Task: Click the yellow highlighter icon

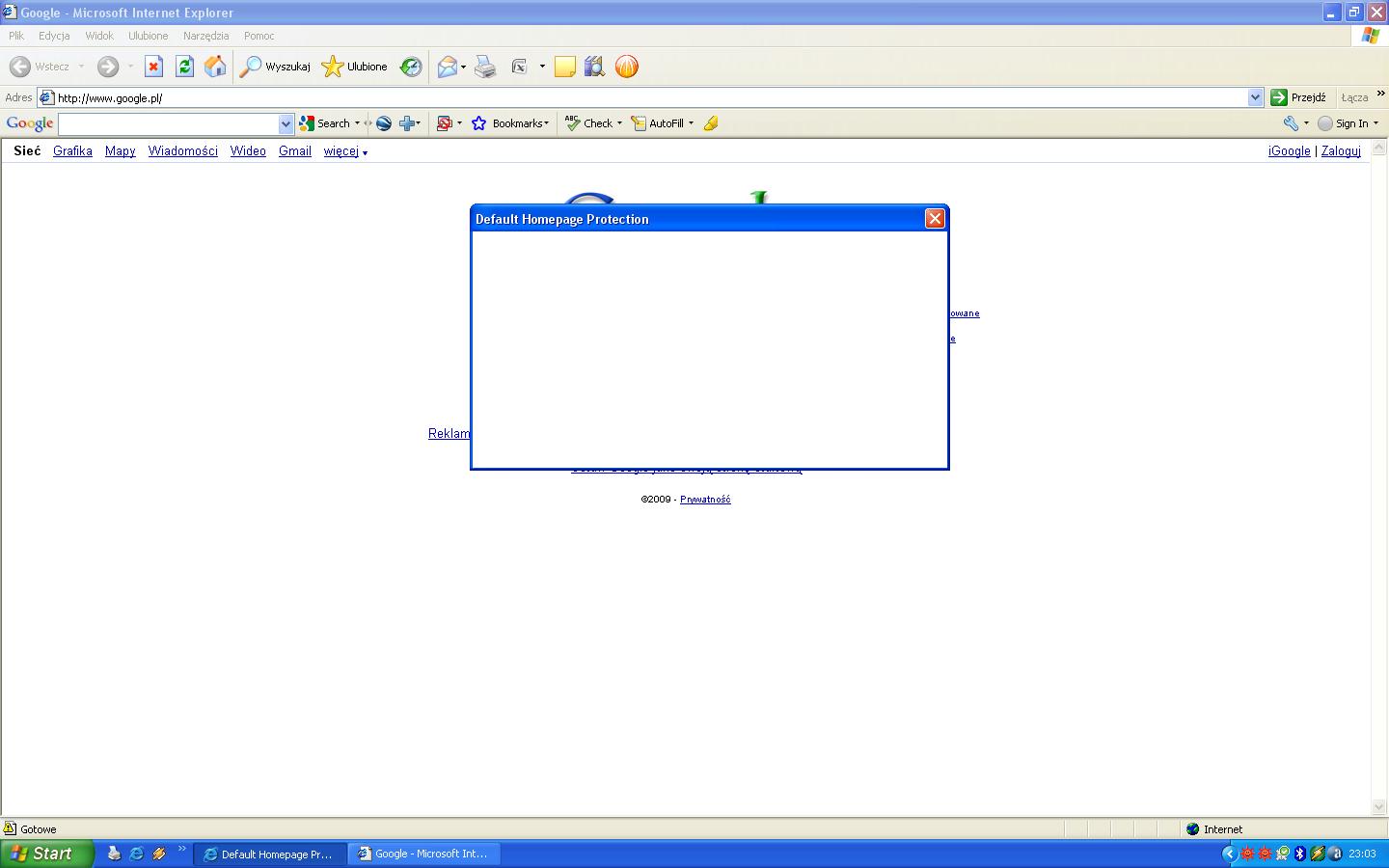Action: click(711, 123)
